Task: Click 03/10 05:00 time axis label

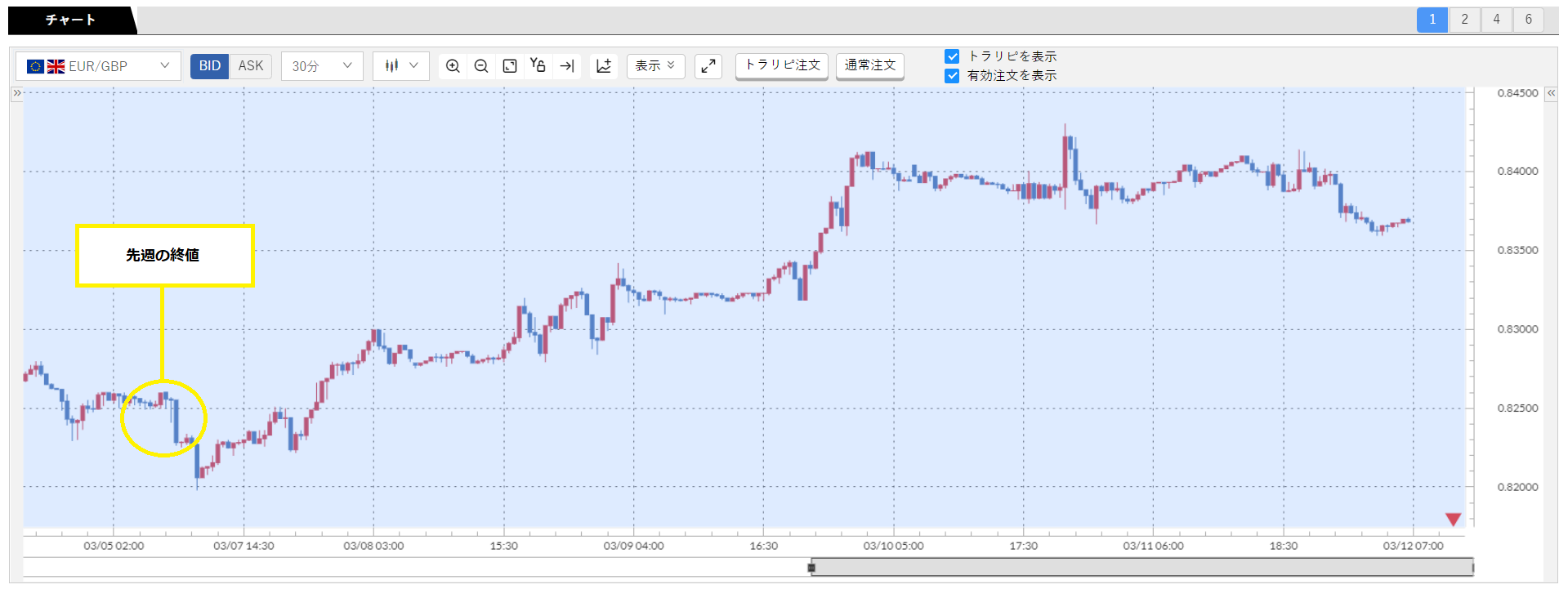Action: pyautogui.click(x=893, y=546)
